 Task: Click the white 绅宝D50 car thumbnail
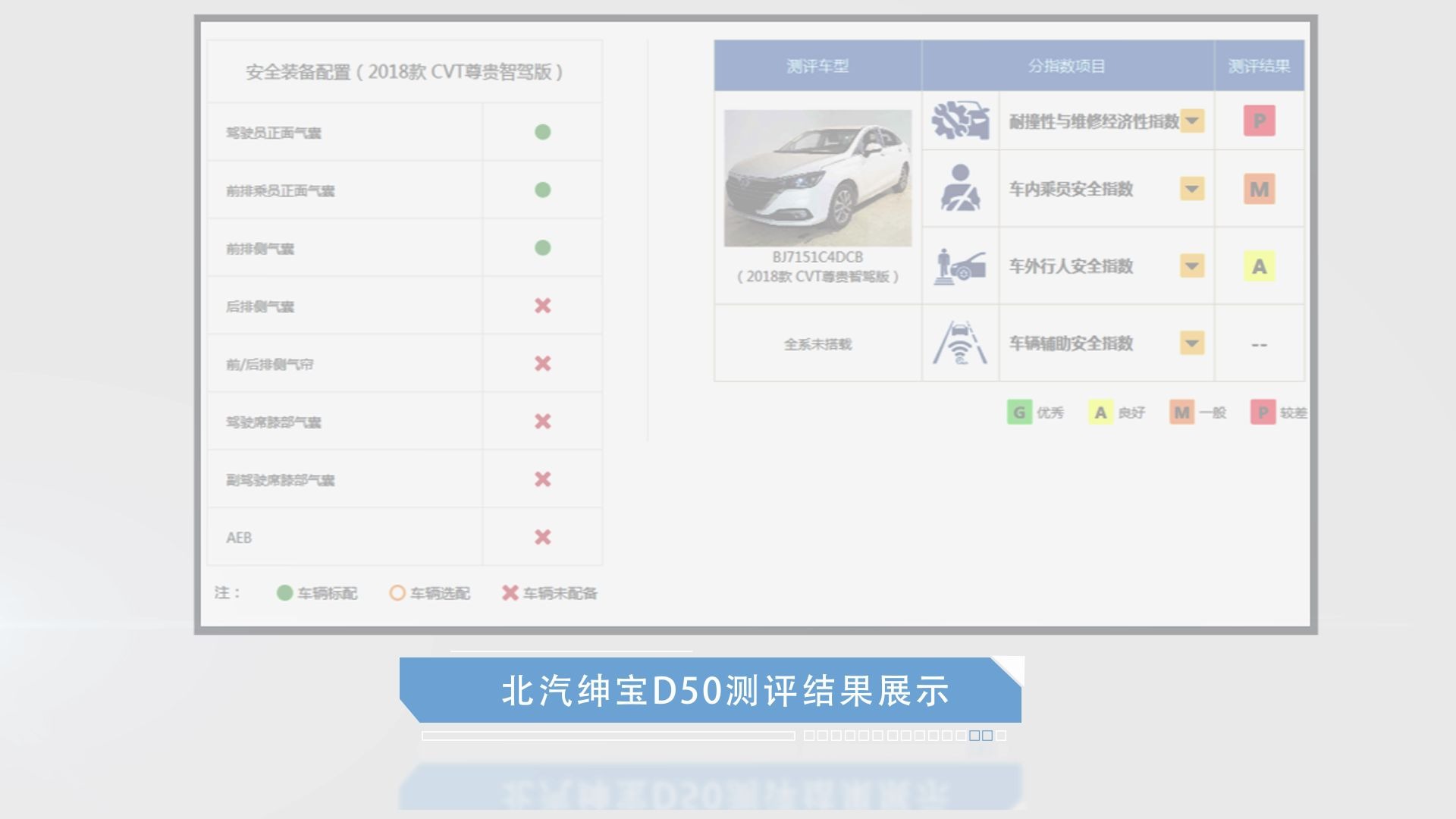817,178
